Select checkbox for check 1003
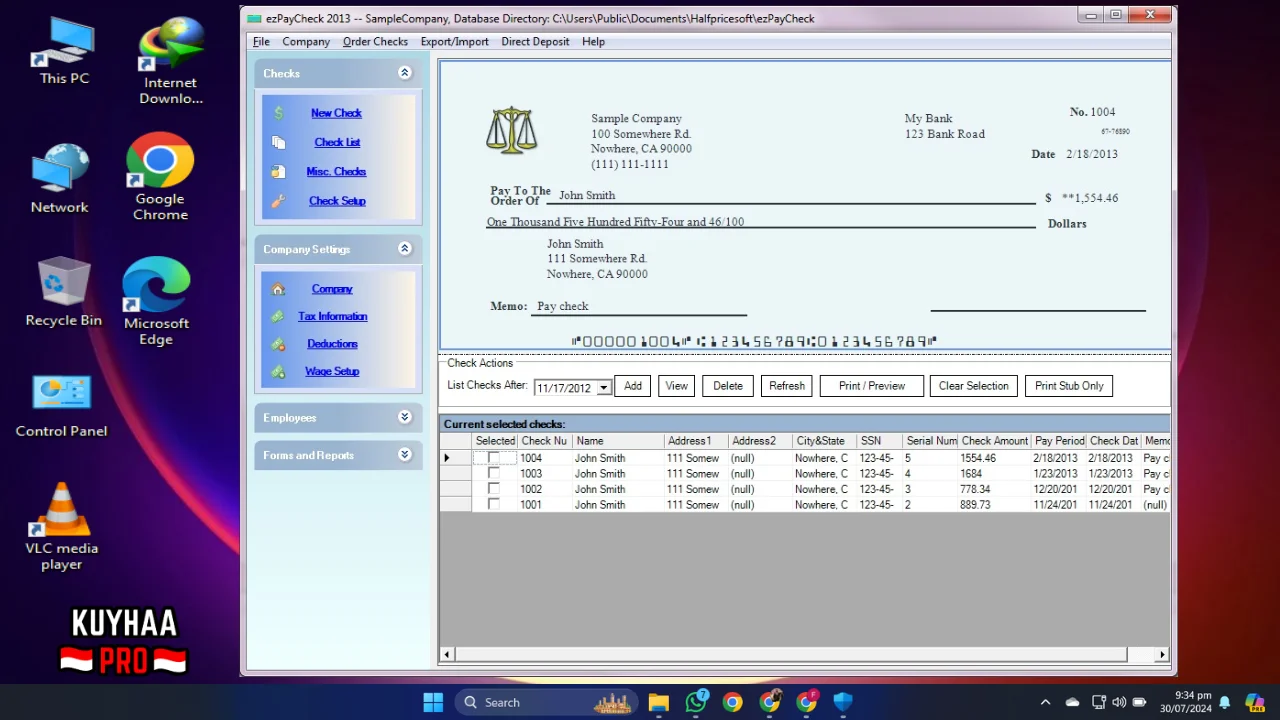The height and width of the screenshot is (720, 1280). point(493,474)
